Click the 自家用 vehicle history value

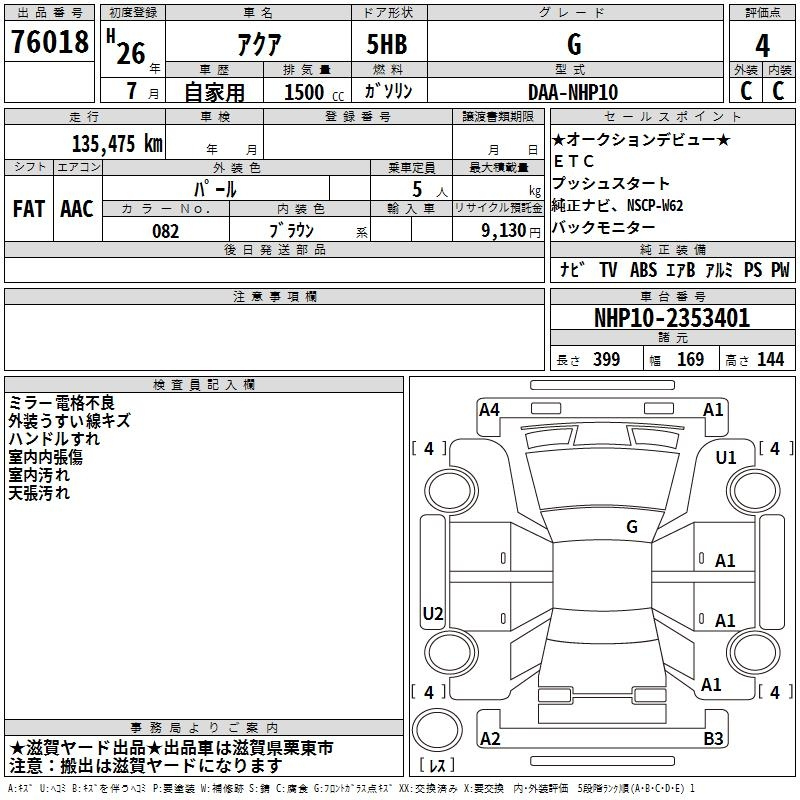(214, 92)
